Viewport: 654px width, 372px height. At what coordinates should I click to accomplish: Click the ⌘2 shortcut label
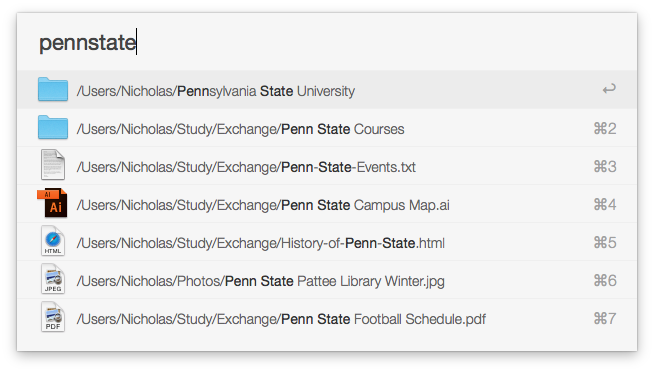(x=605, y=128)
